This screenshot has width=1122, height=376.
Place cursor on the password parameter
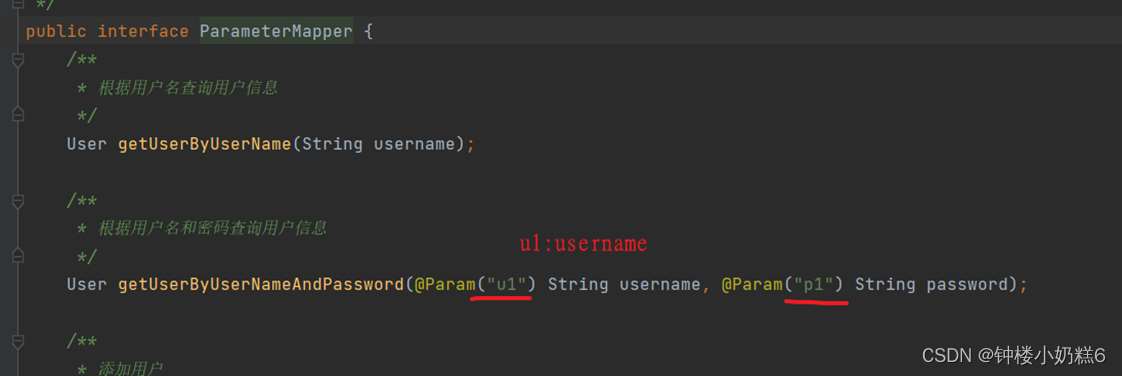tap(967, 284)
